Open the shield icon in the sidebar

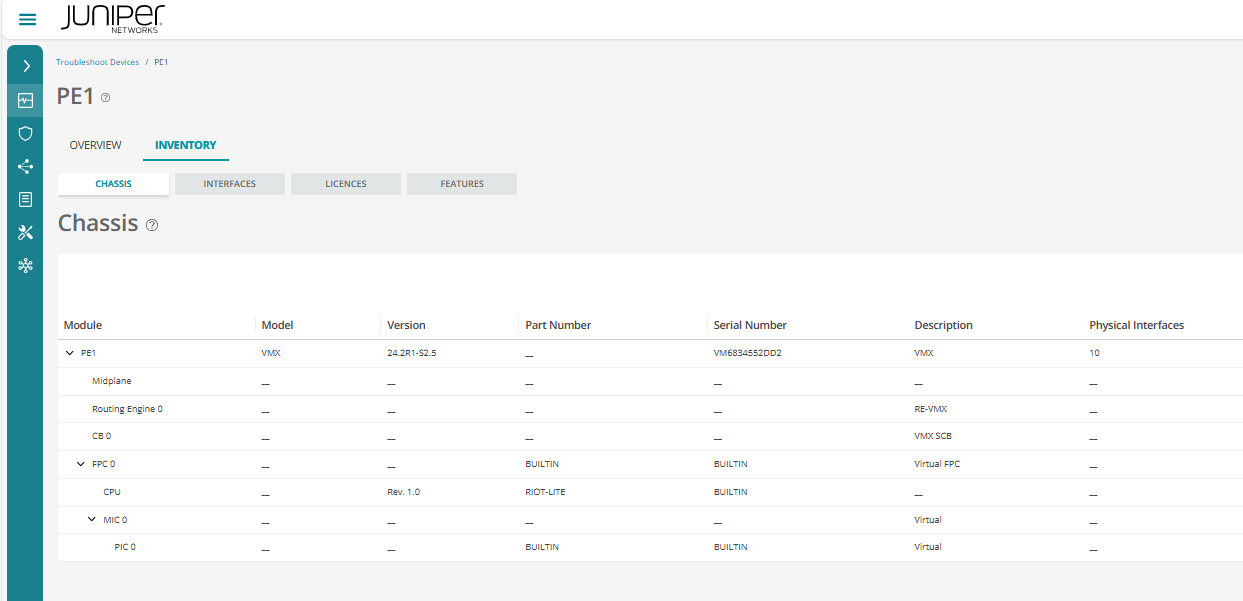point(26,133)
